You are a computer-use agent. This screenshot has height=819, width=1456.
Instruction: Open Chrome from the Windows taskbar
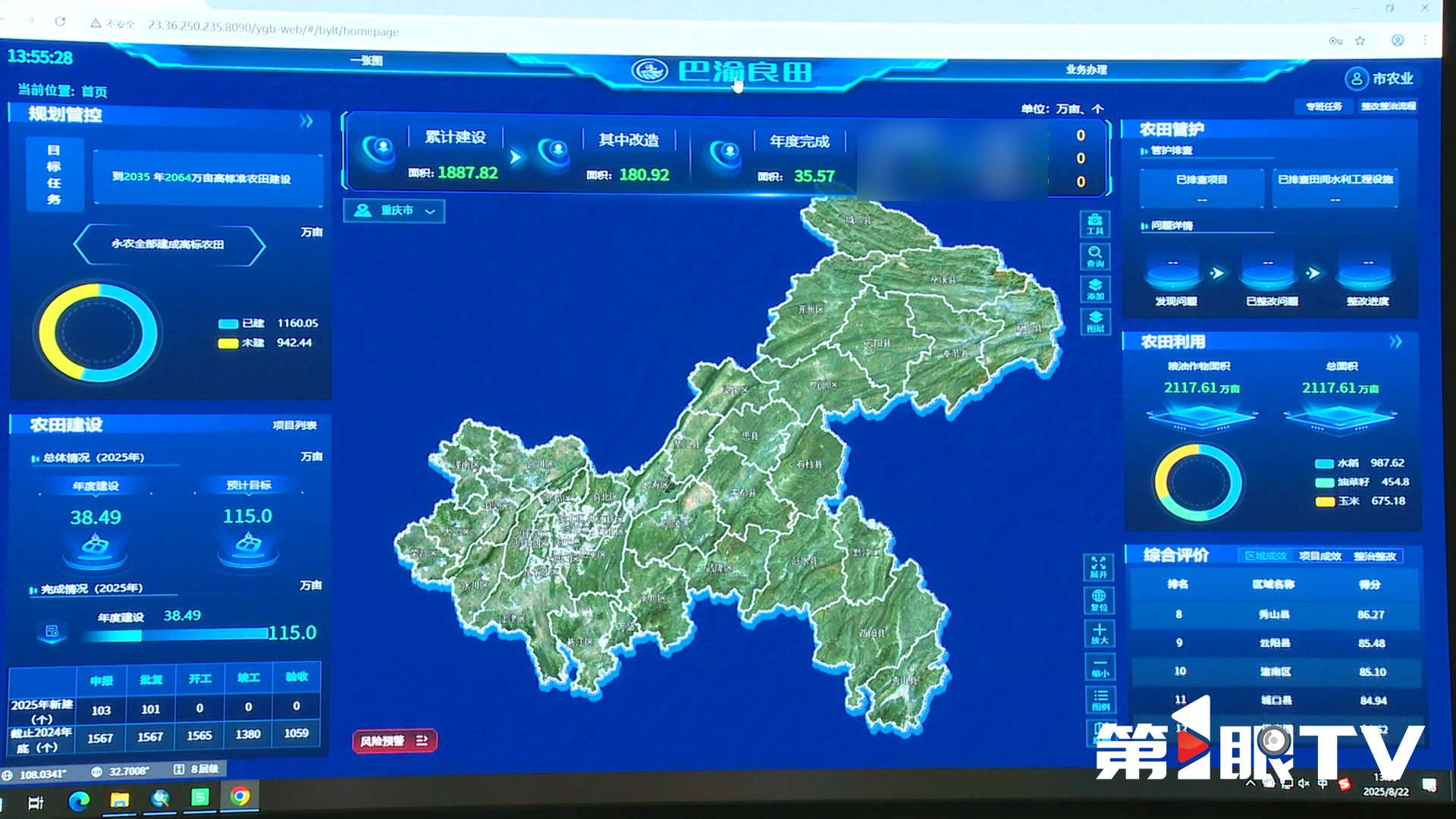pos(240,795)
